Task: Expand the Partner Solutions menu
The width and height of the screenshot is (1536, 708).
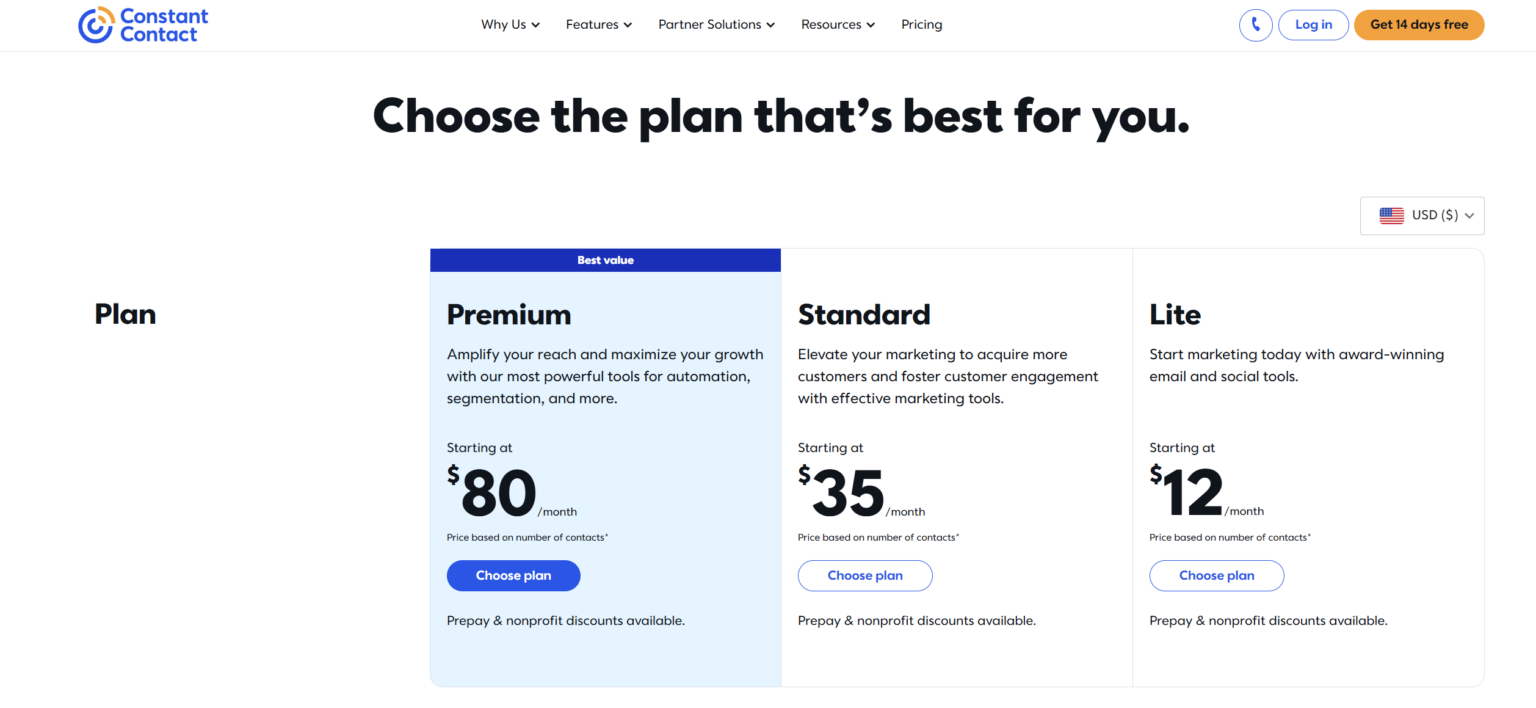Action: [x=710, y=24]
